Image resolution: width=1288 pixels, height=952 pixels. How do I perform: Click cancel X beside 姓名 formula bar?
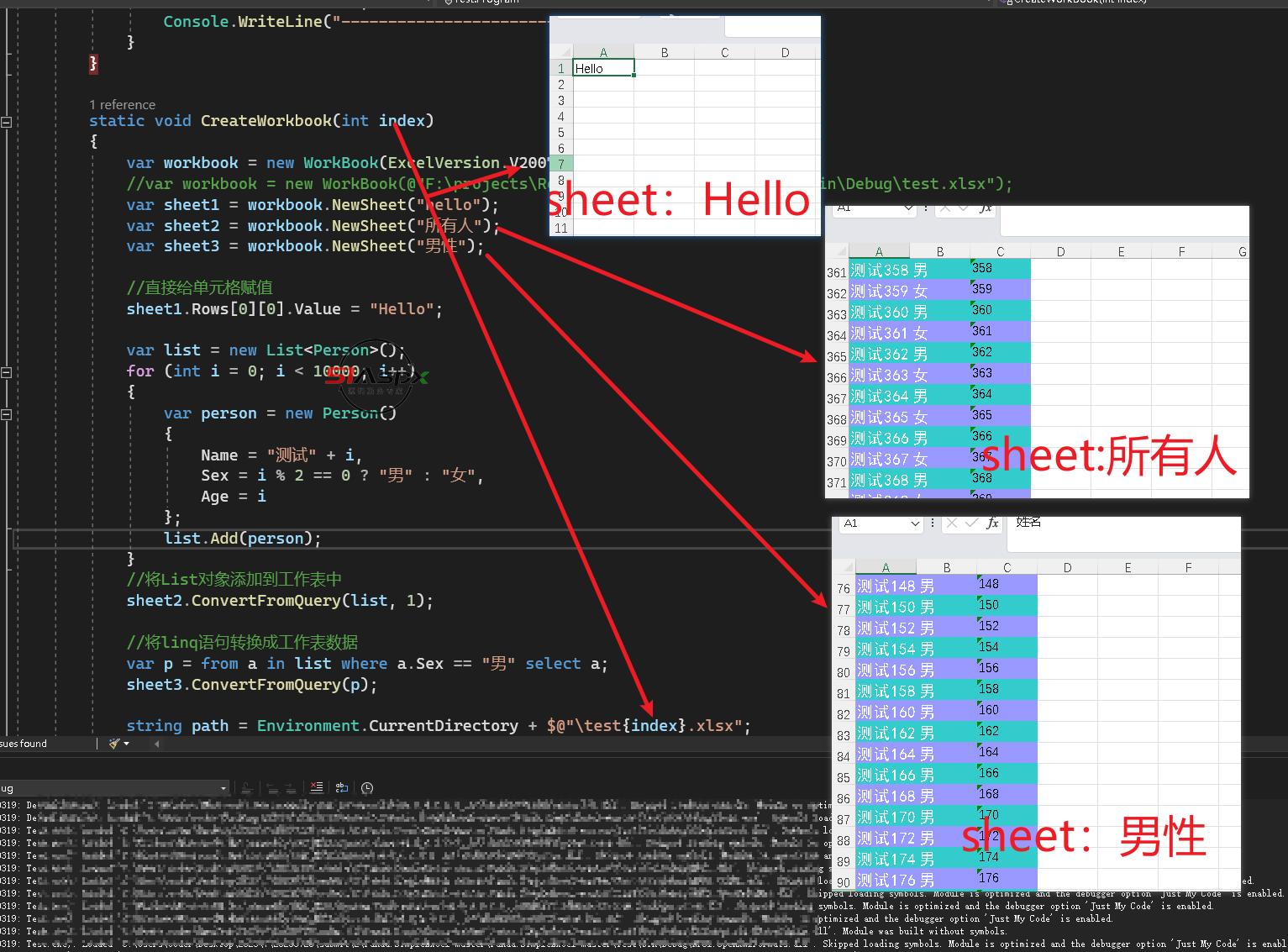point(951,523)
